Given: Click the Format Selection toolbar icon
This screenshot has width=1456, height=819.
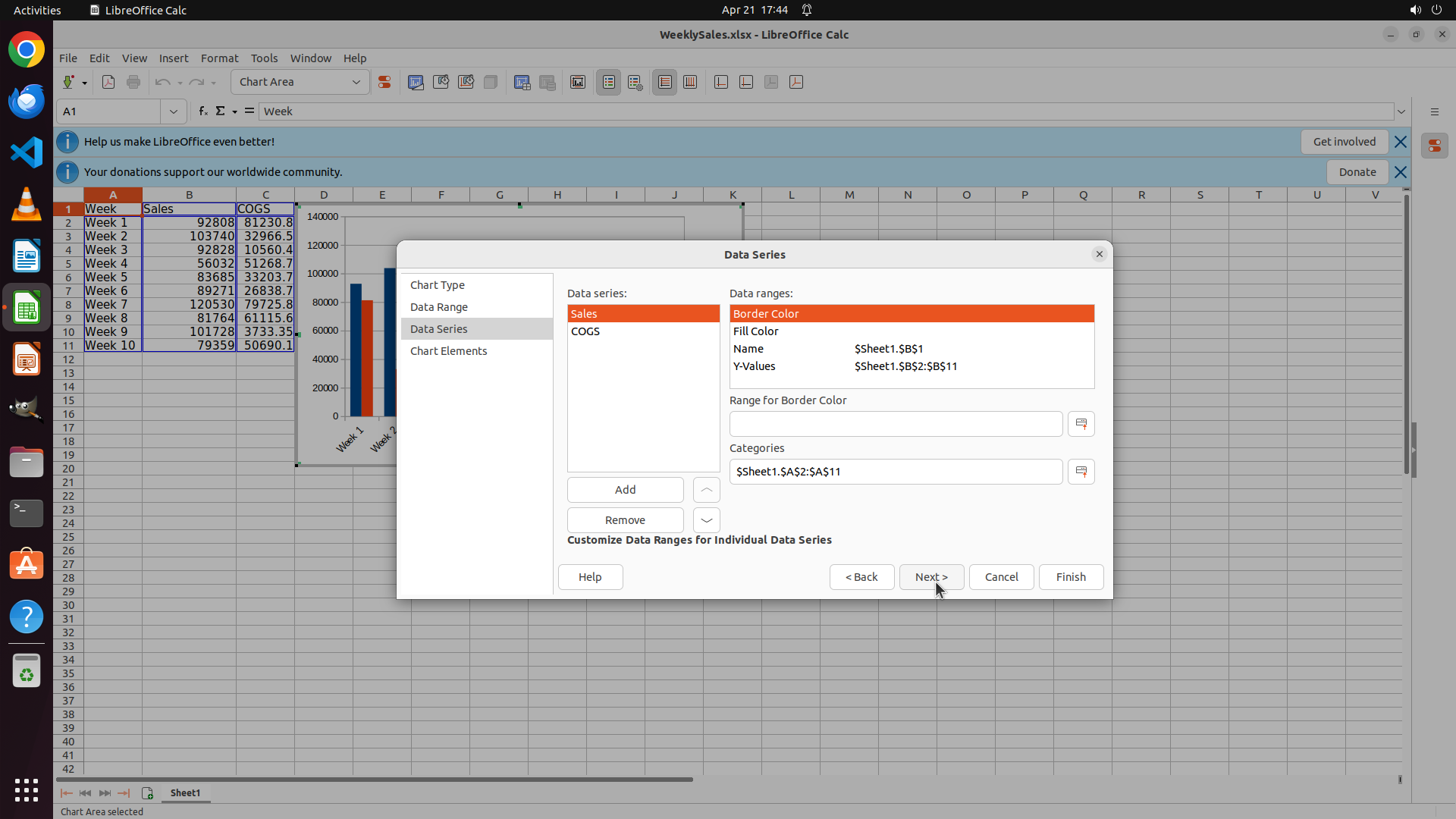Looking at the screenshot, I should [384, 82].
